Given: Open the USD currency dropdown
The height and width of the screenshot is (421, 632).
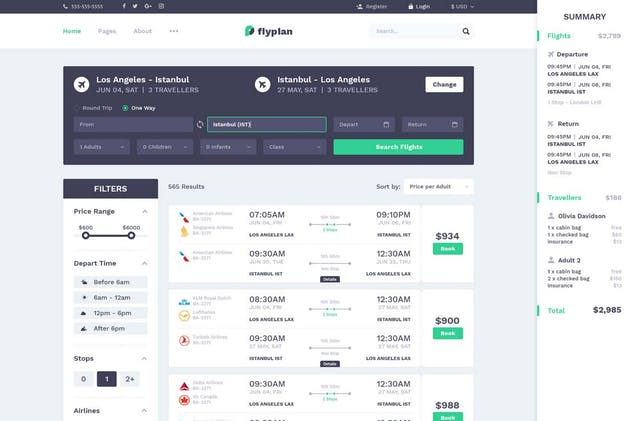Looking at the screenshot, I should click(x=462, y=6).
